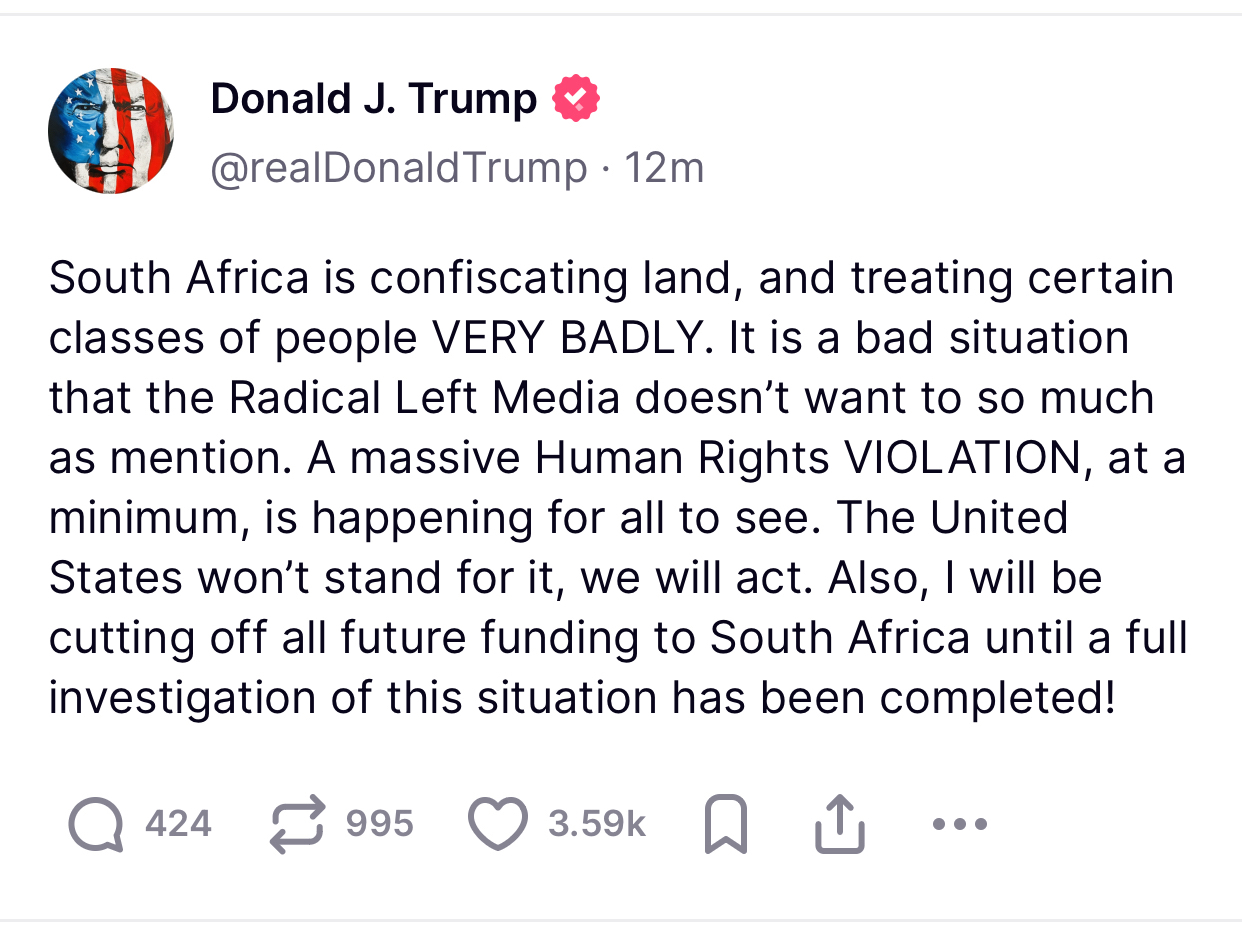Click the ReTruth repost arrows icon
Viewport: 1242px width, 928px height.
point(299,825)
